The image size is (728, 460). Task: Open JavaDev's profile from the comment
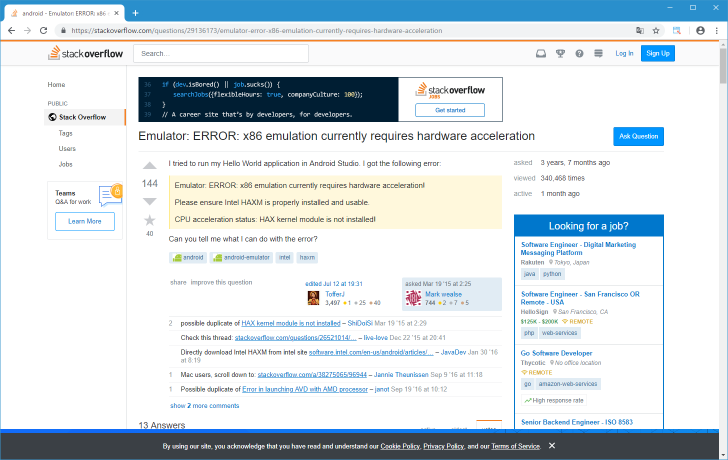[453, 352]
